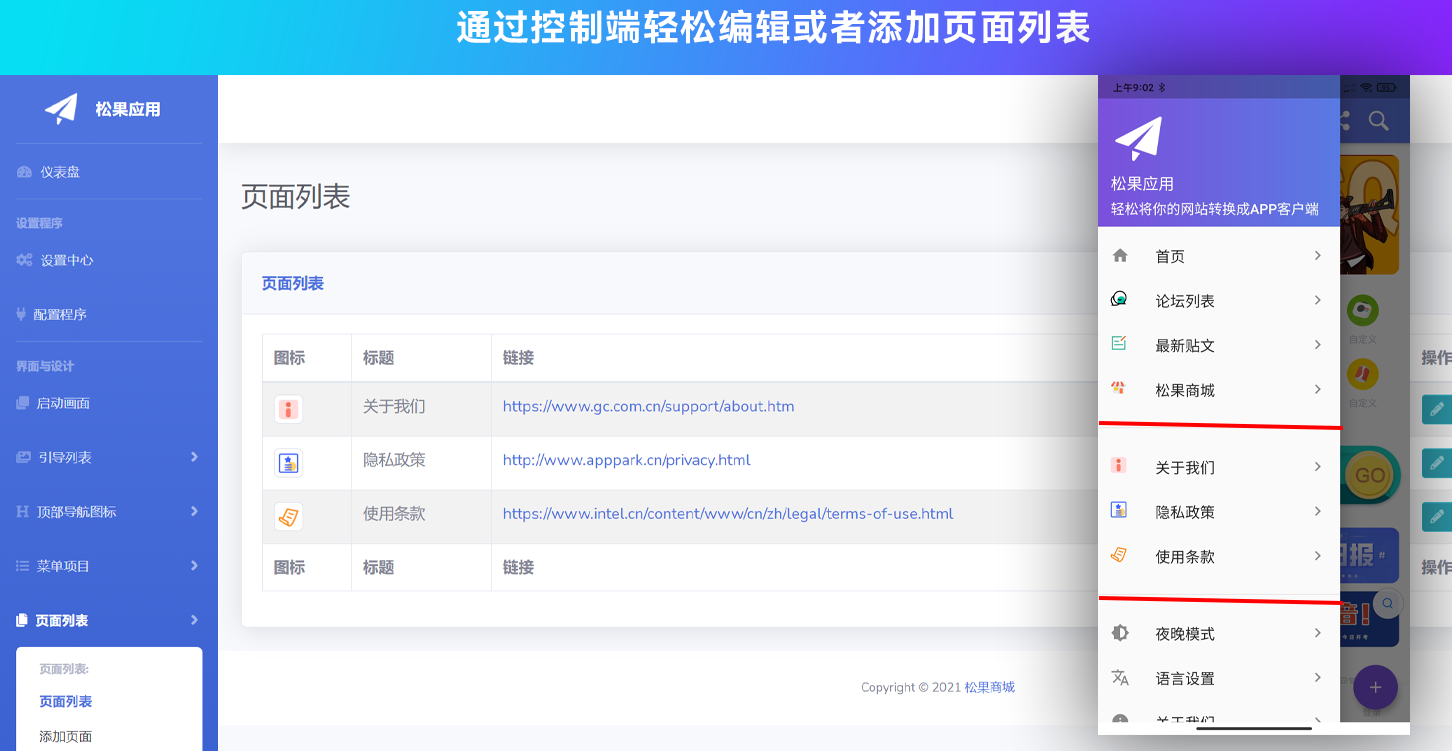The height and width of the screenshot is (751, 1452).
Task: Click the 使用条款 icon in table
Action: click(x=288, y=517)
